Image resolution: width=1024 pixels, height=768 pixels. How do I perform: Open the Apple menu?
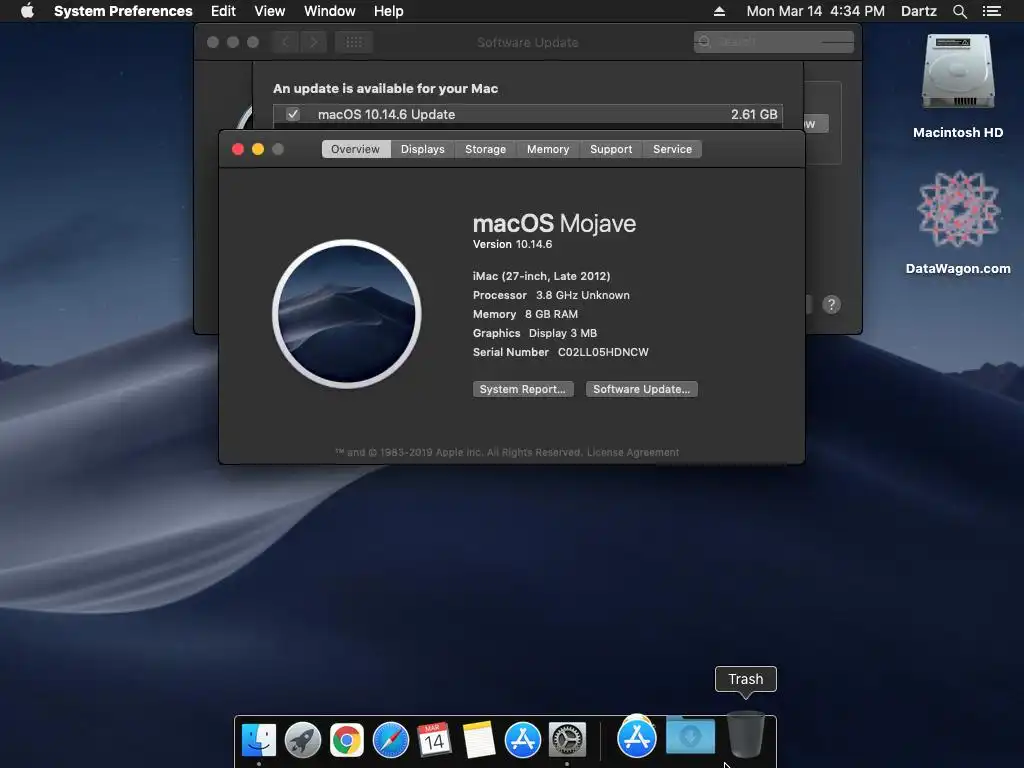pos(27,11)
